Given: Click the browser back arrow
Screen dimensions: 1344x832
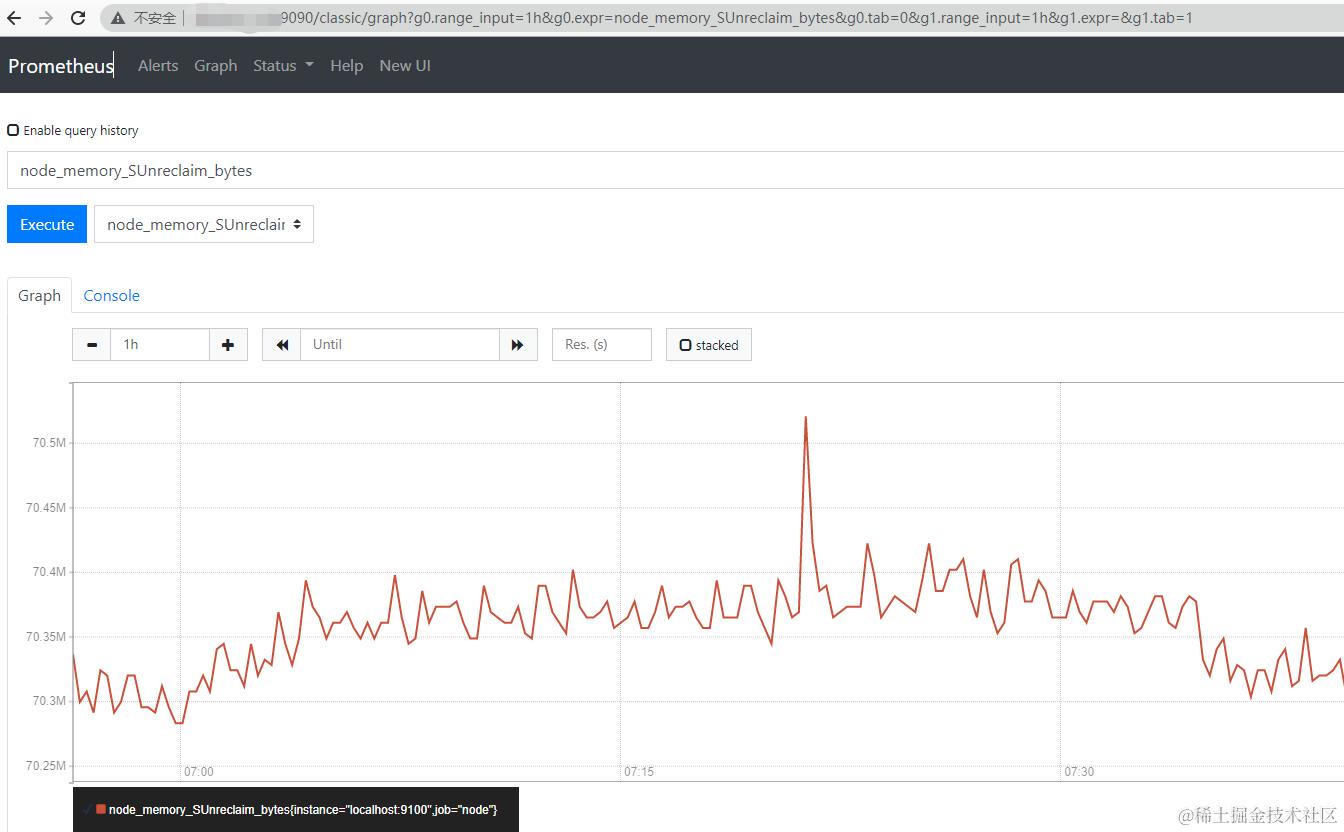Looking at the screenshot, I should click(x=14, y=18).
